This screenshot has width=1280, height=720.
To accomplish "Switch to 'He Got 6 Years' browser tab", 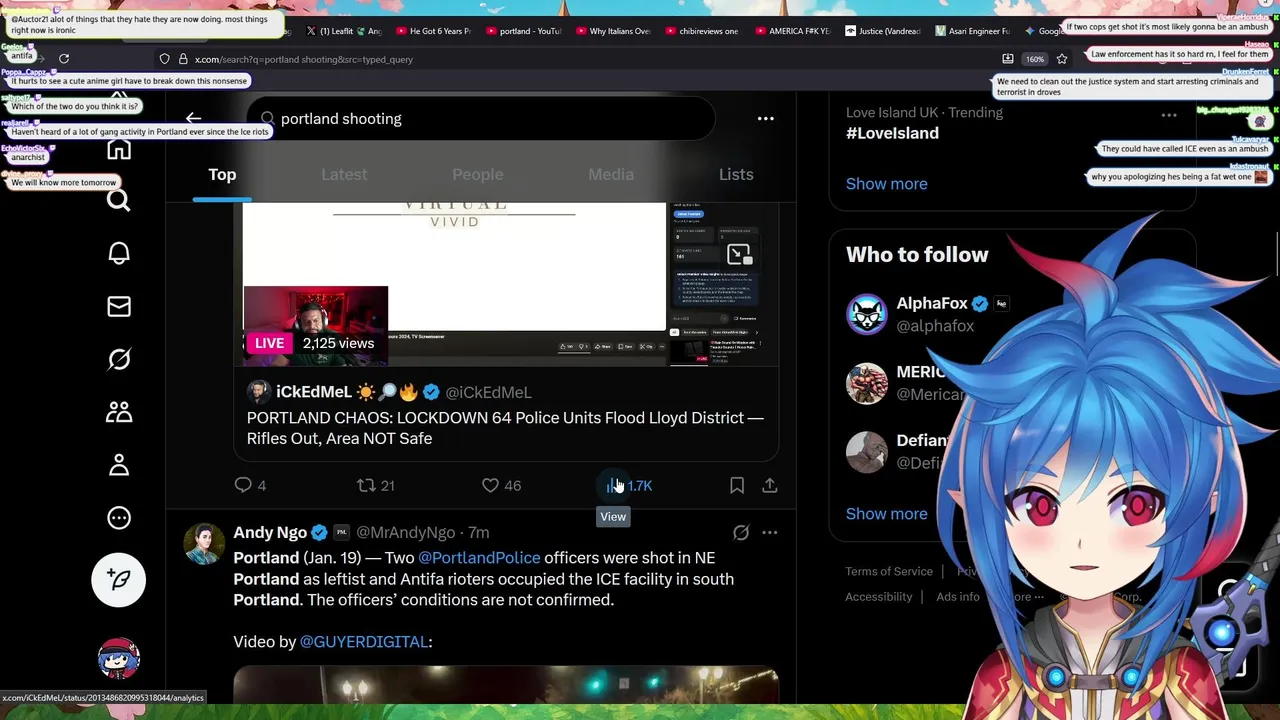I will [x=433, y=31].
